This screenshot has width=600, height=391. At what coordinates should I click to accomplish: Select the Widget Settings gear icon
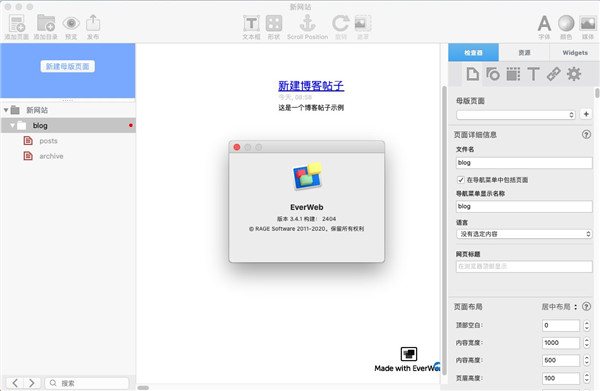[x=574, y=74]
